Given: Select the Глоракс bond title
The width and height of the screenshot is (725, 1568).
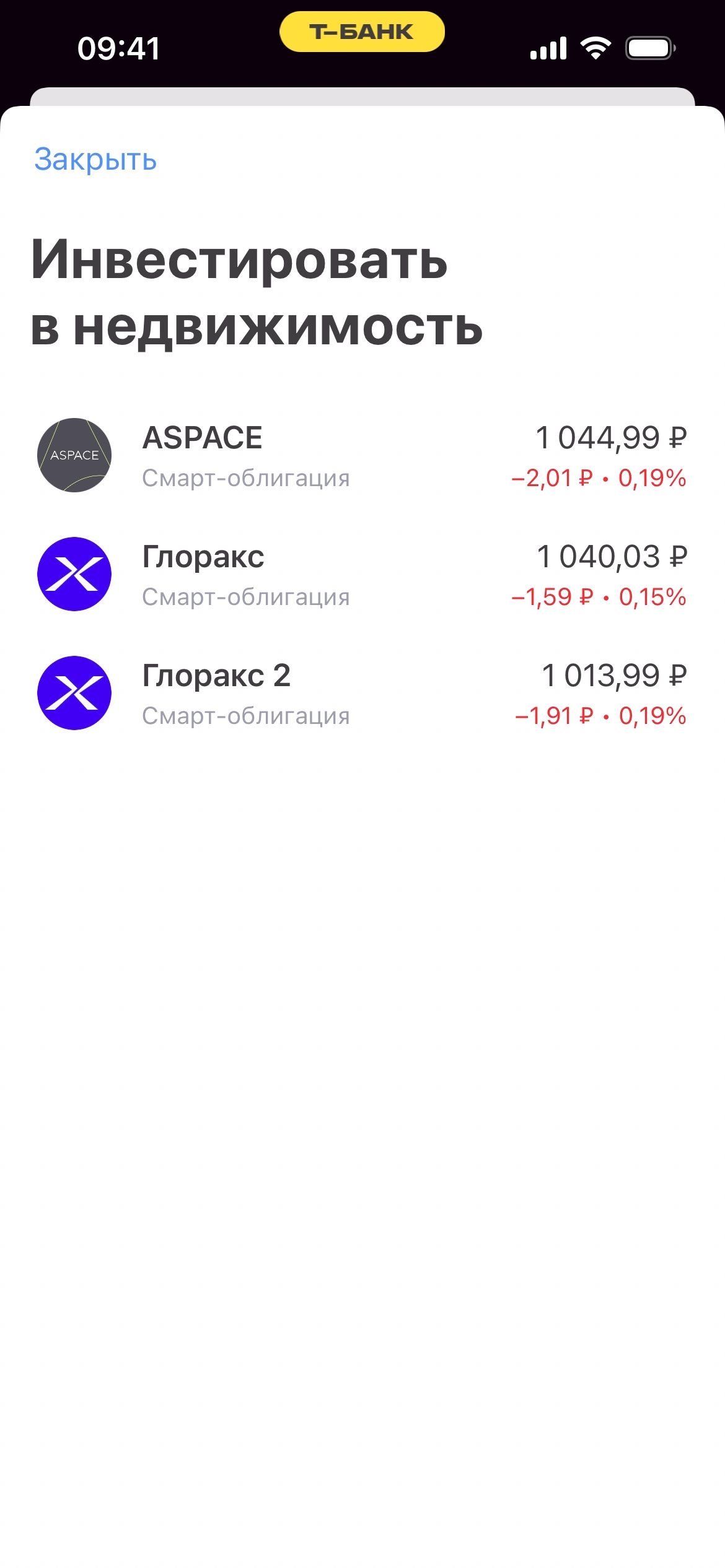Looking at the screenshot, I should 203,557.
